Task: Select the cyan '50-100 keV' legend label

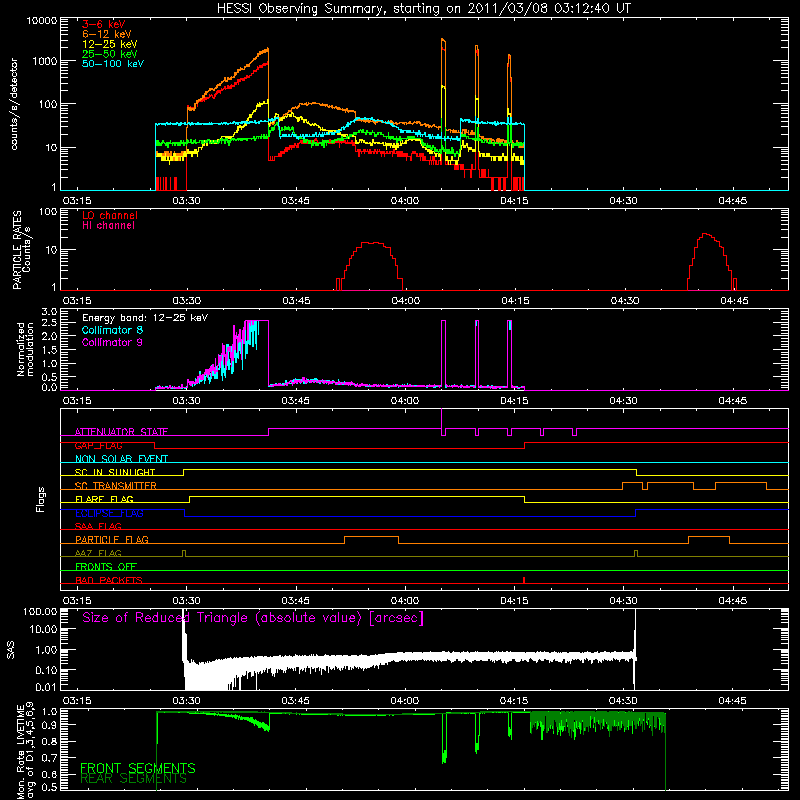Action: point(113,64)
